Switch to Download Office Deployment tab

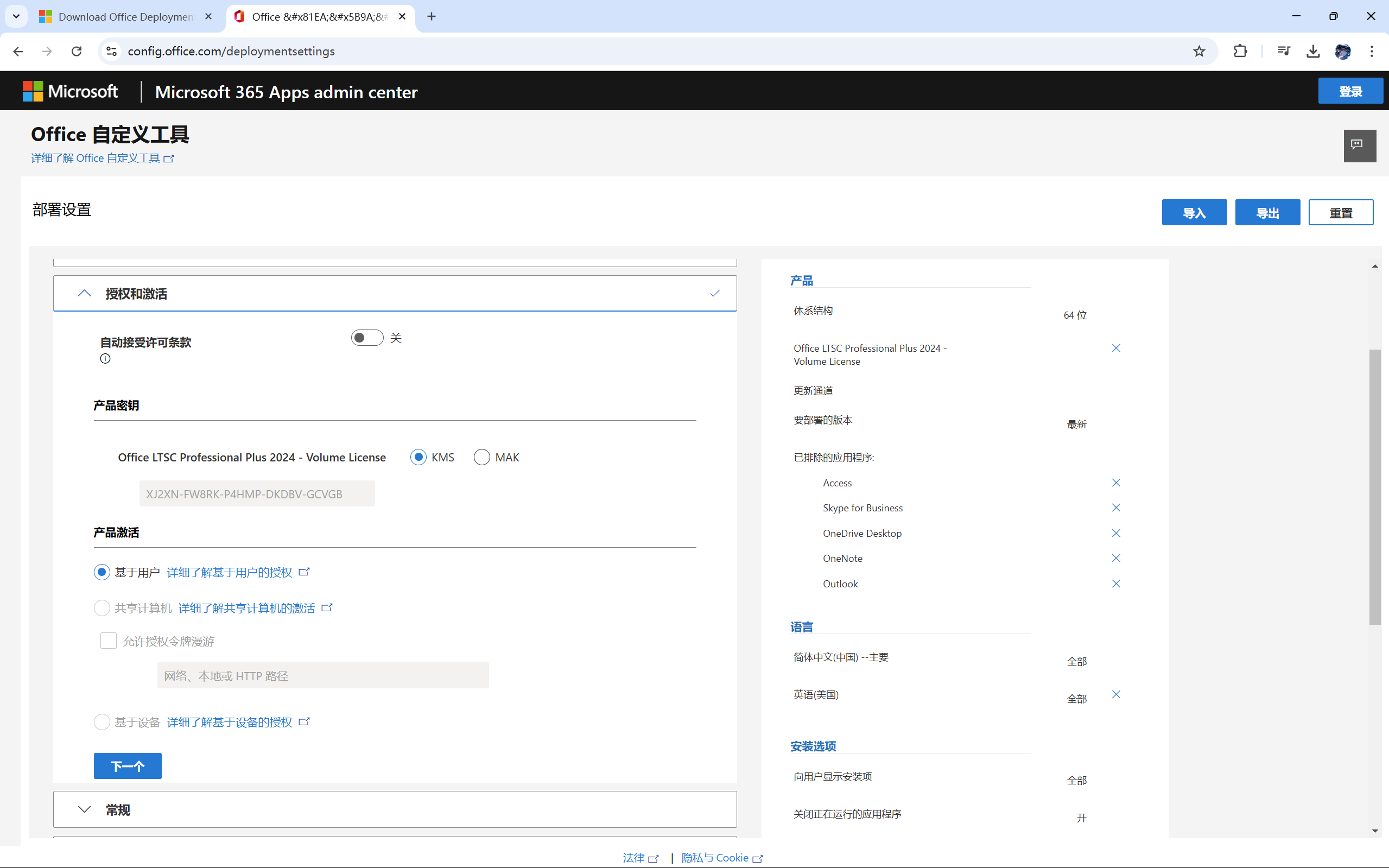pos(126,17)
